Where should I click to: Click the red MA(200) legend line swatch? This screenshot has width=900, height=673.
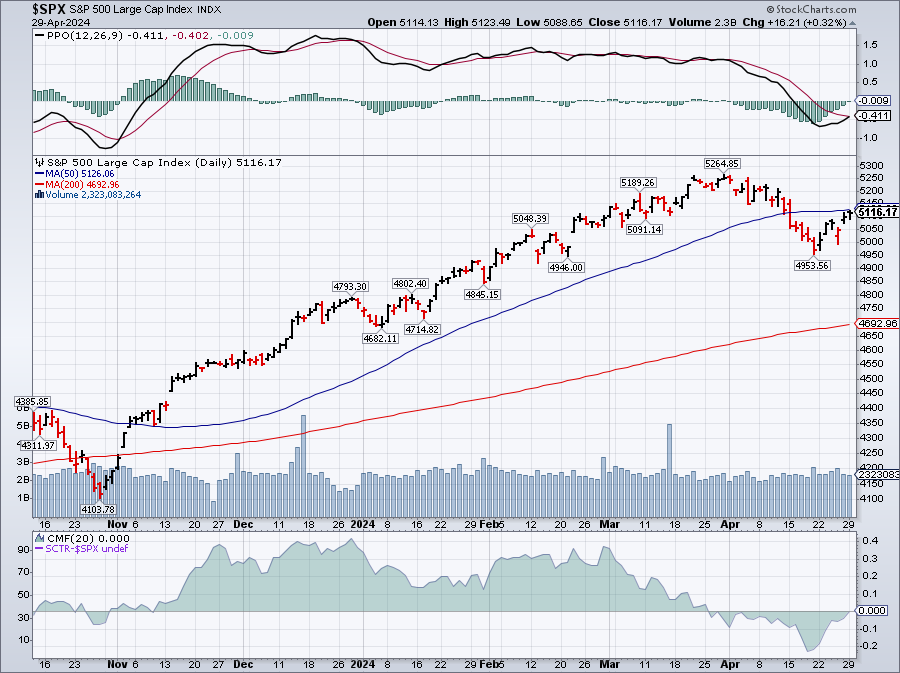(37, 184)
